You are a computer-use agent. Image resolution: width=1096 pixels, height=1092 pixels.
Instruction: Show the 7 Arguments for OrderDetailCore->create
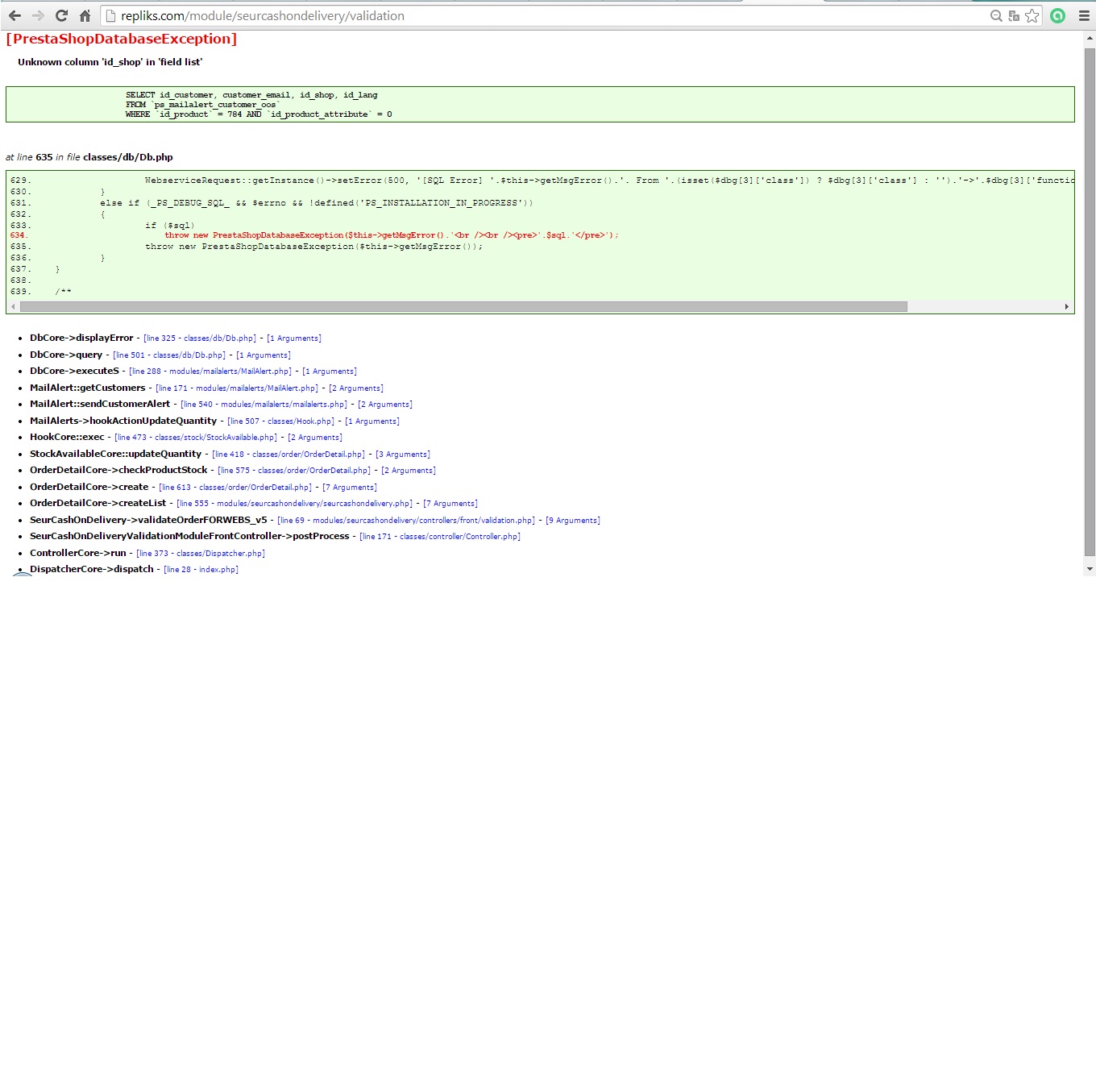click(x=350, y=488)
